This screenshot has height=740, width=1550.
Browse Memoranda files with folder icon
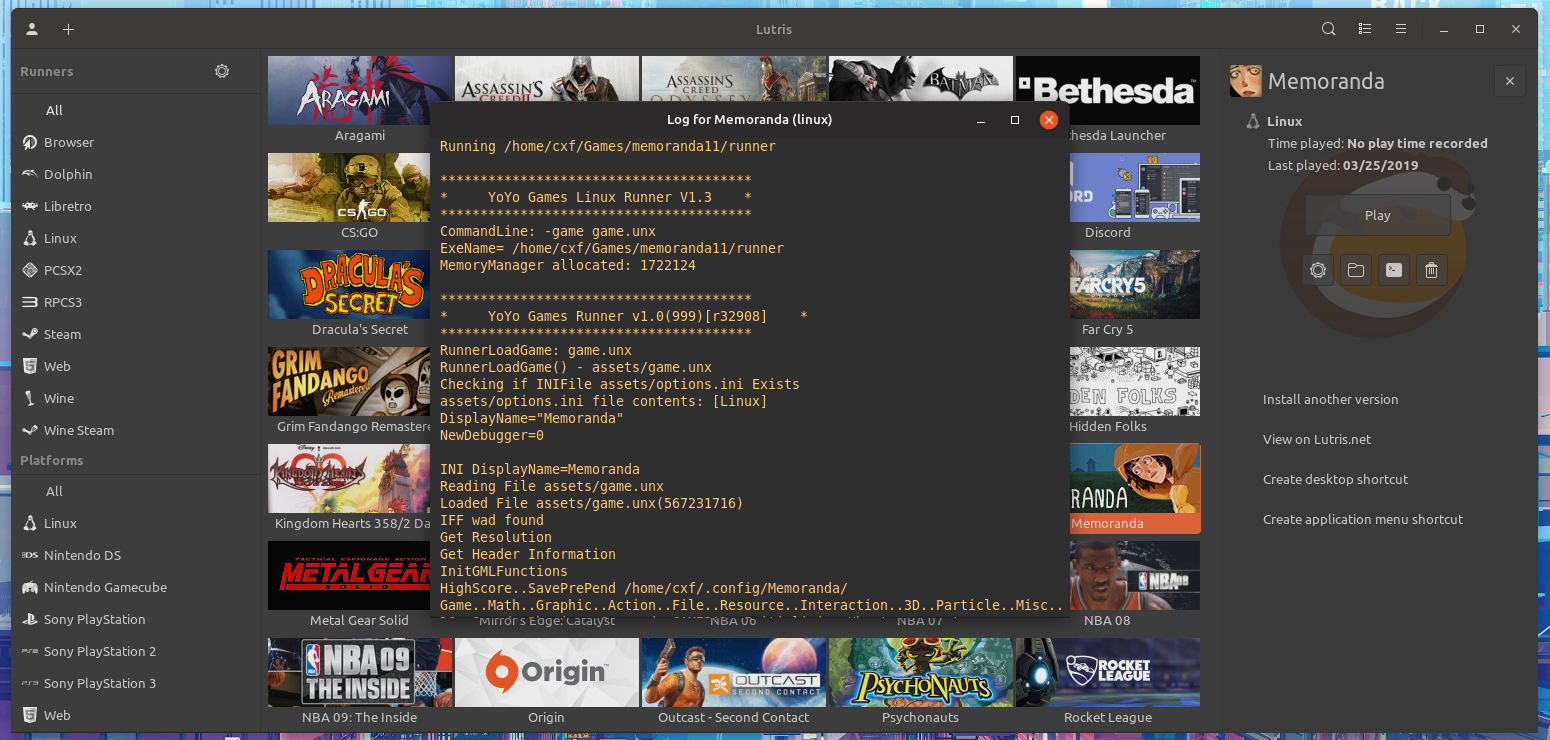pos(1356,270)
